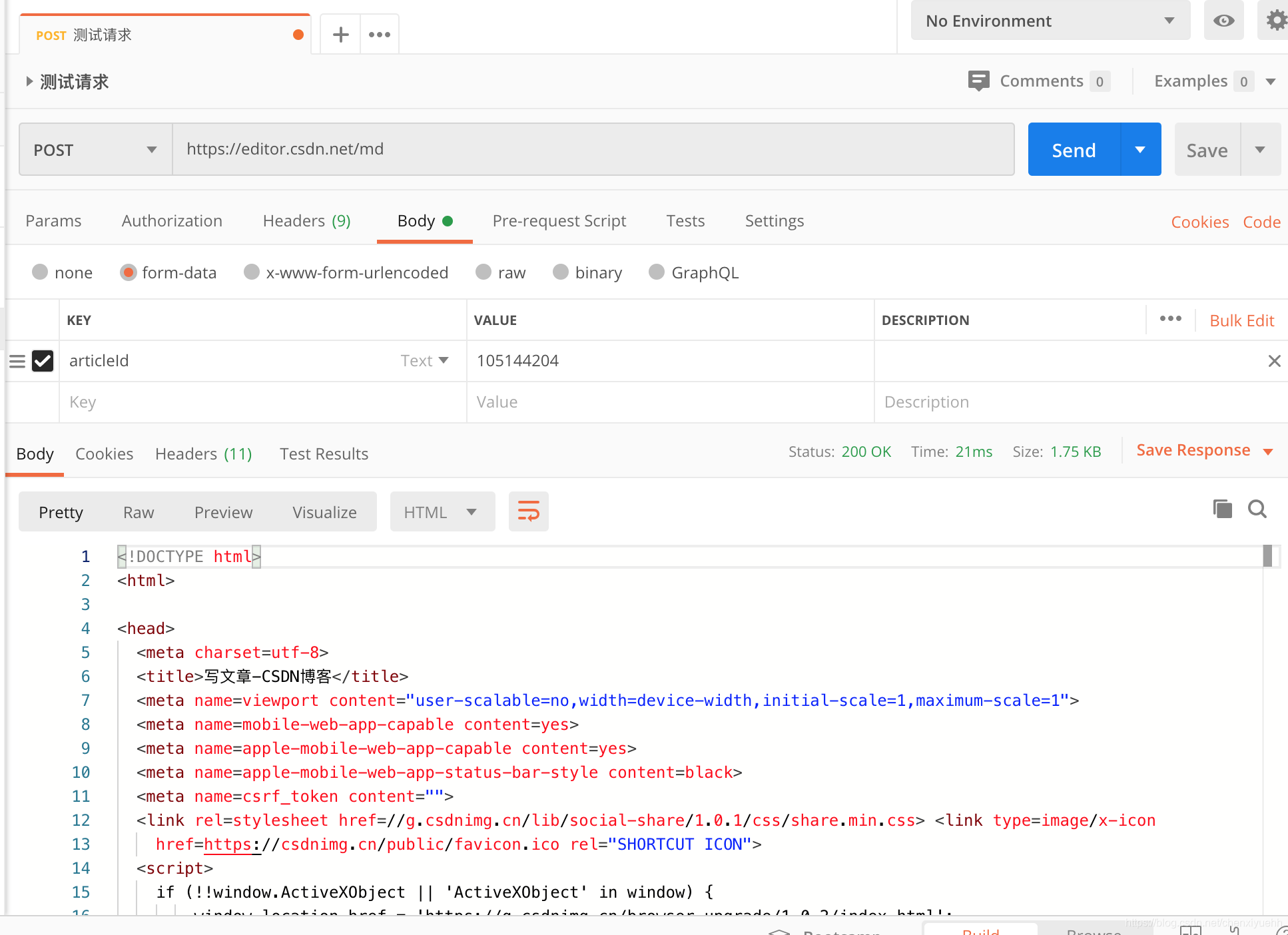This screenshot has width=1288, height=935.
Task: Open the POST method dropdown
Action: coord(95,149)
